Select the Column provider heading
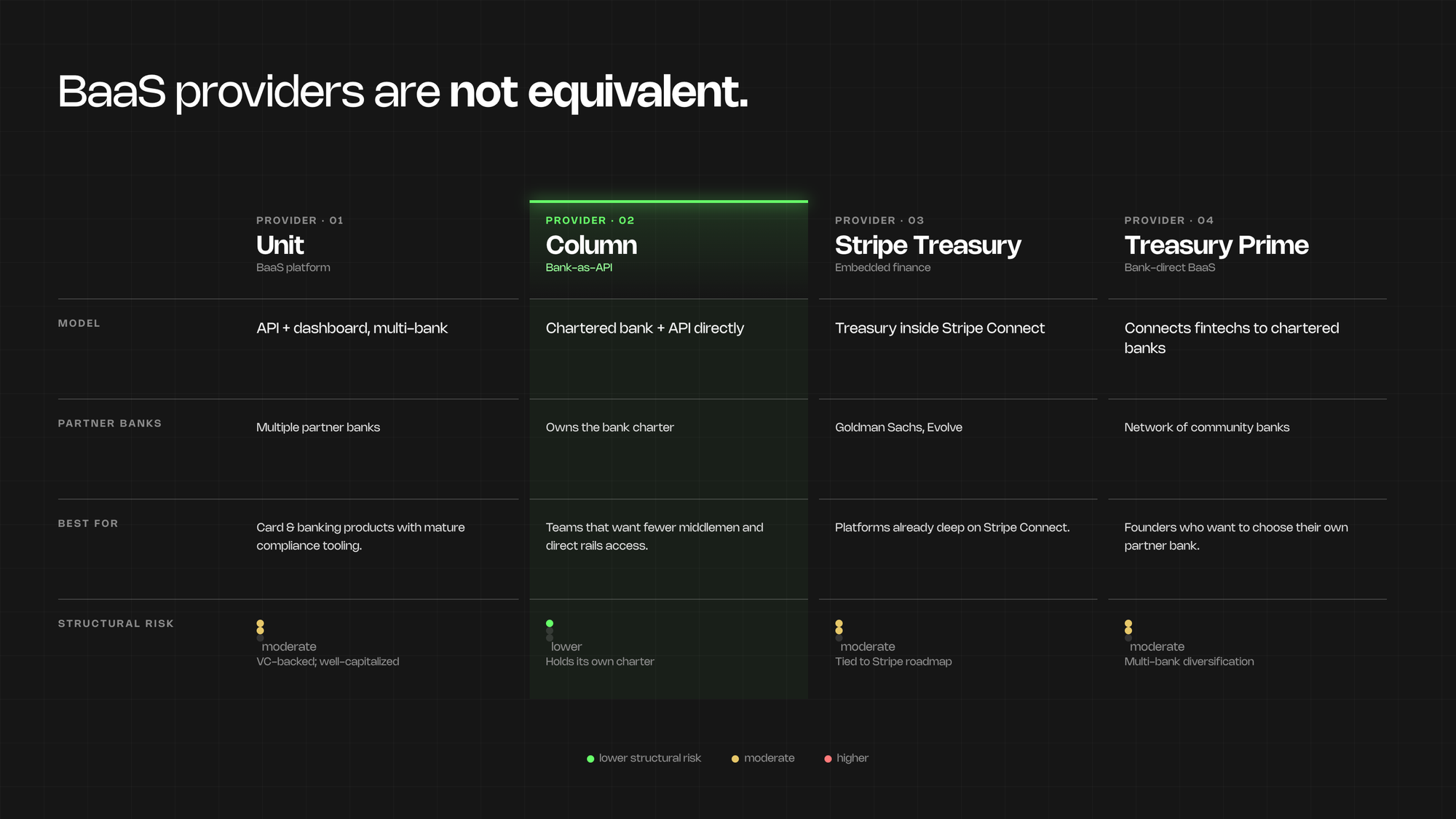The image size is (1456, 819). 591,245
